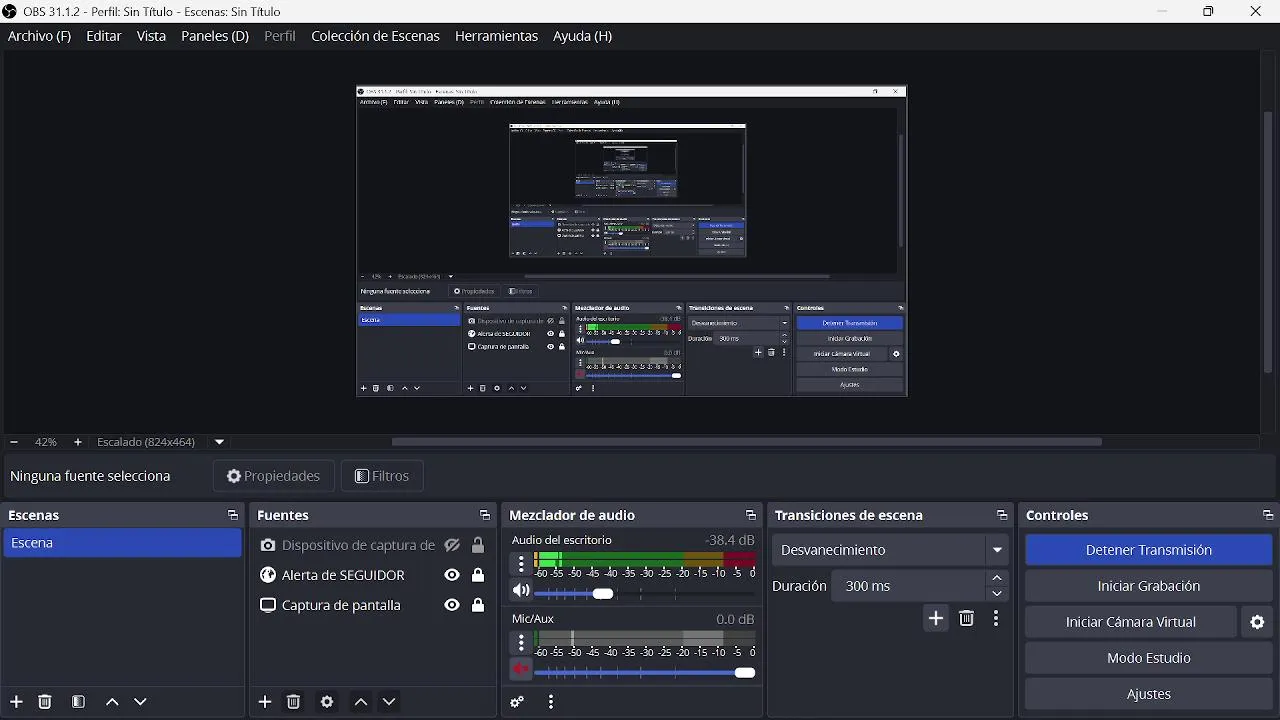Hide Captura de pantalla source
This screenshot has height=720, width=1280.
452,605
